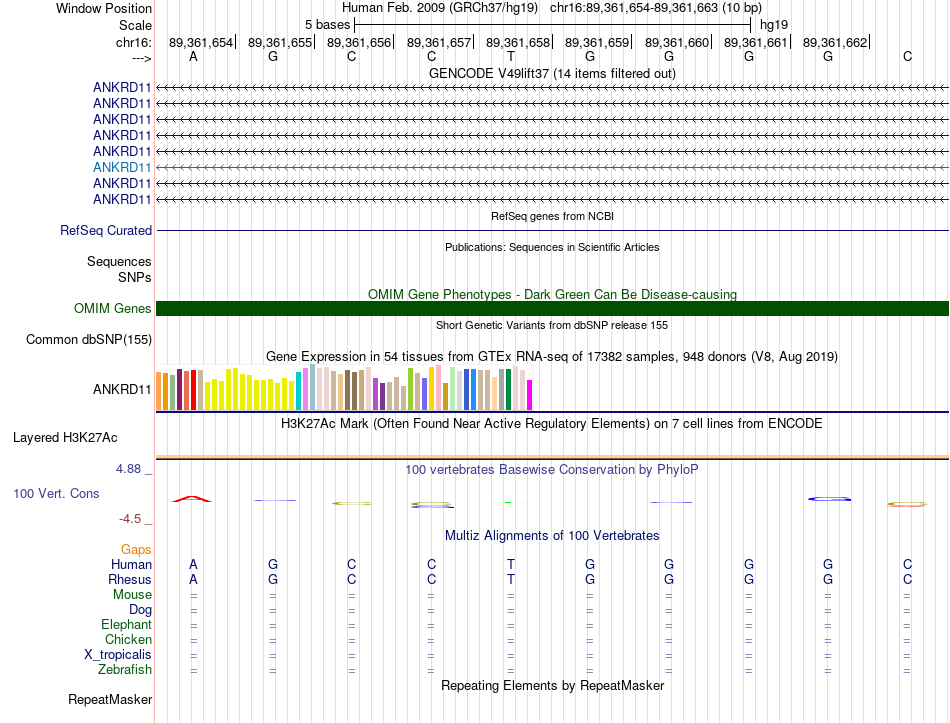Click the -4.5 lower scale value
This screenshot has height=723, width=950.
[130, 519]
